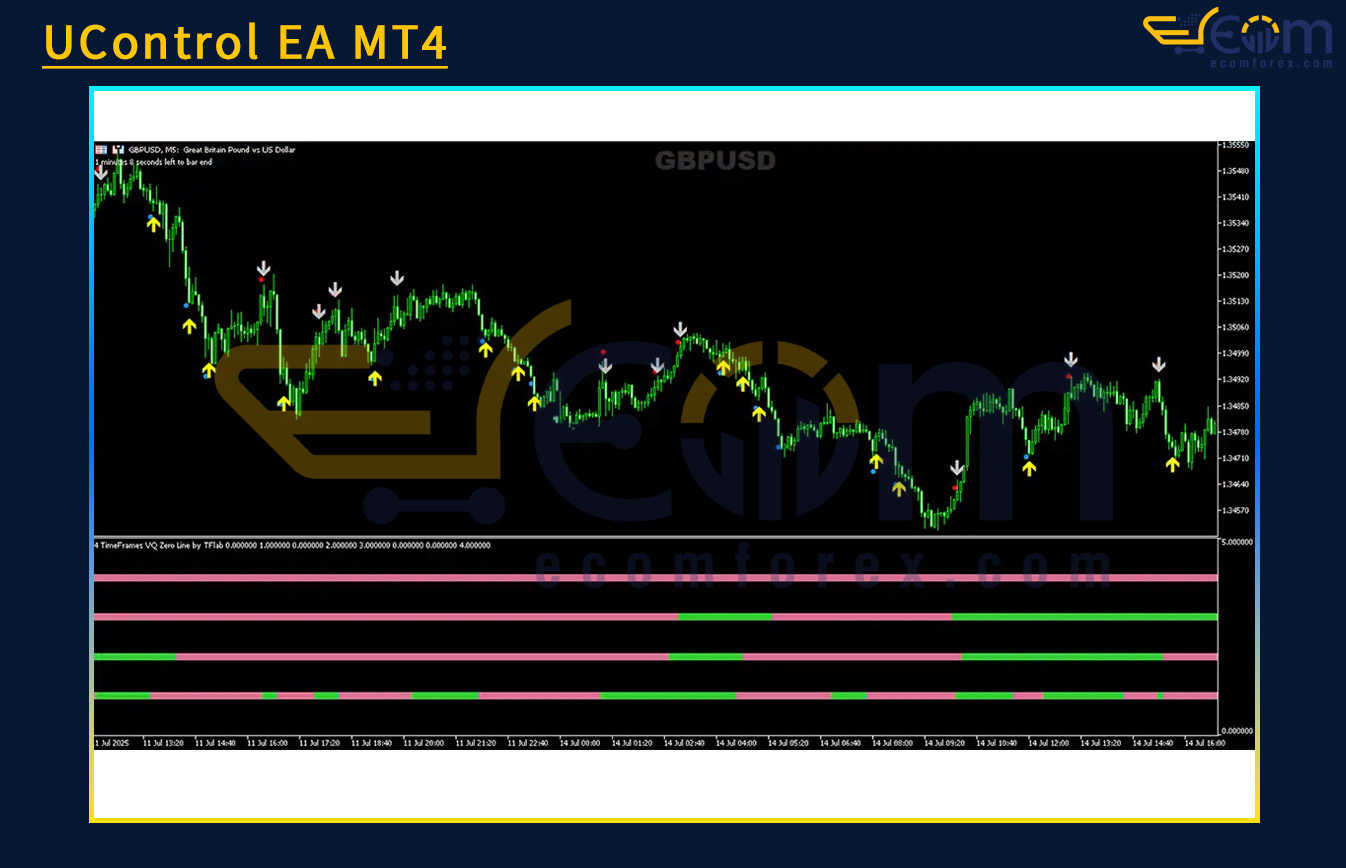Click the '14 Jul 10:40' time label
This screenshot has width=1346, height=868.
pos(996,743)
